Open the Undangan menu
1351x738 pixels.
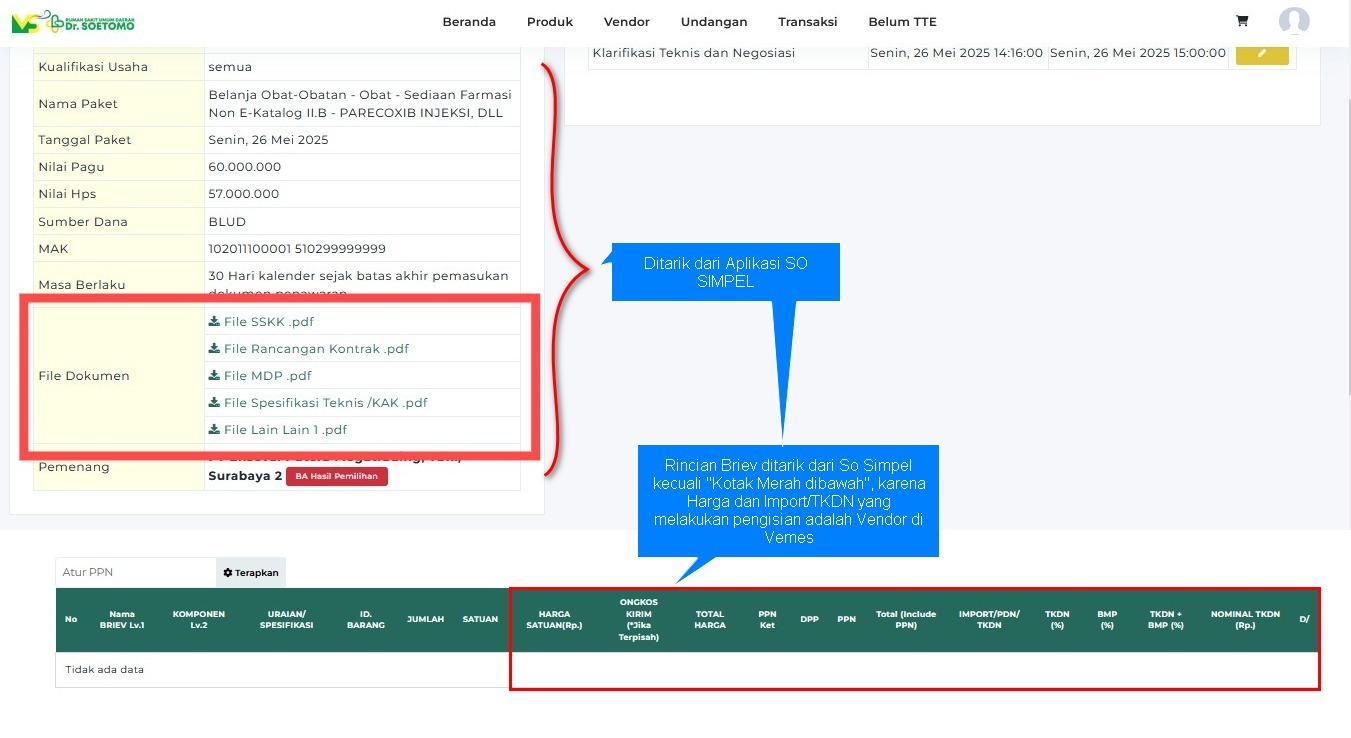[x=714, y=22]
